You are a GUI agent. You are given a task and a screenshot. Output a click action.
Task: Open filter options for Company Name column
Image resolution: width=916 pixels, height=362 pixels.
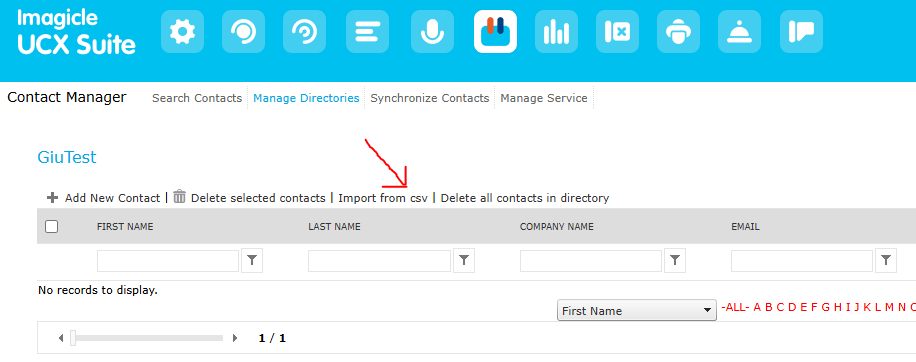[675, 261]
